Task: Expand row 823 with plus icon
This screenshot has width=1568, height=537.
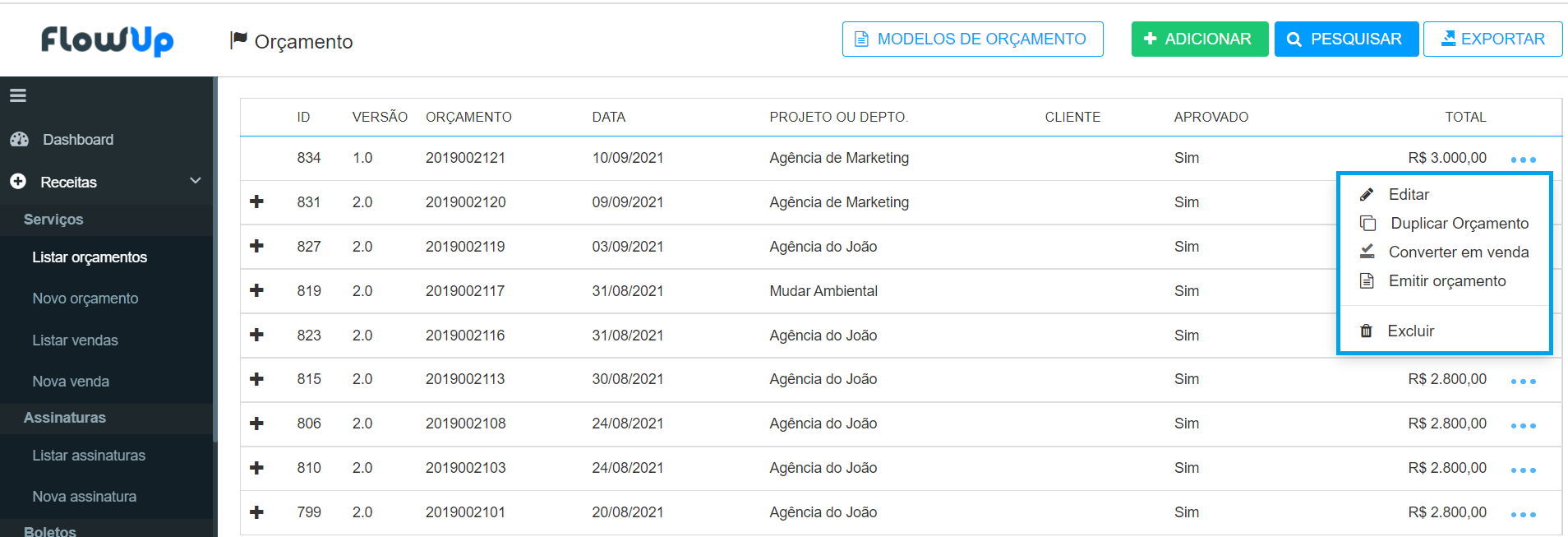Action: pyautogui.click(x=256, y=335)
